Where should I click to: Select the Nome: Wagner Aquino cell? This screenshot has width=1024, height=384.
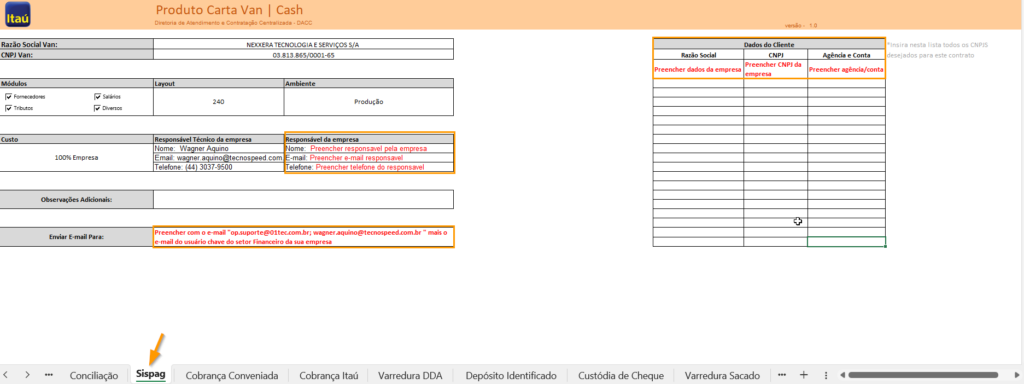point(219,148)
